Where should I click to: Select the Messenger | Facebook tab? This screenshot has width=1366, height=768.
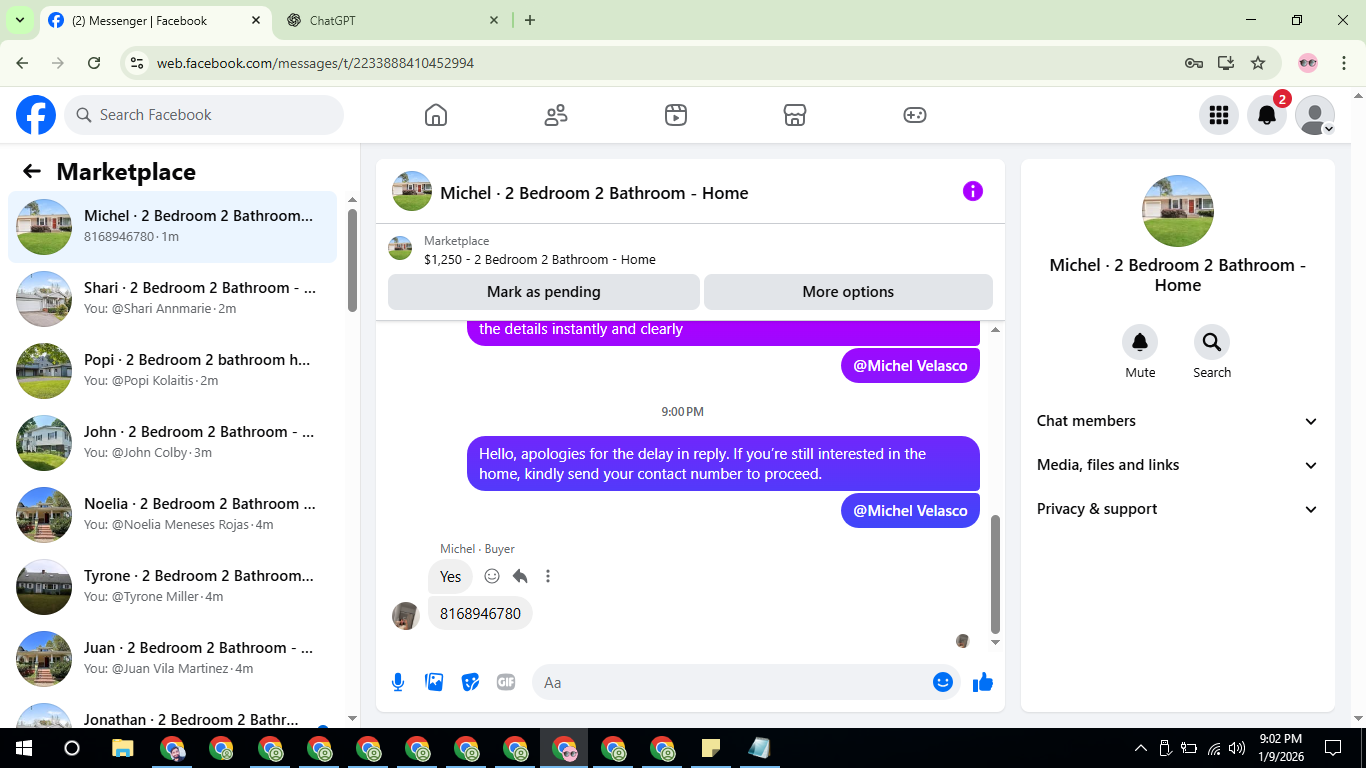(155, 20)
